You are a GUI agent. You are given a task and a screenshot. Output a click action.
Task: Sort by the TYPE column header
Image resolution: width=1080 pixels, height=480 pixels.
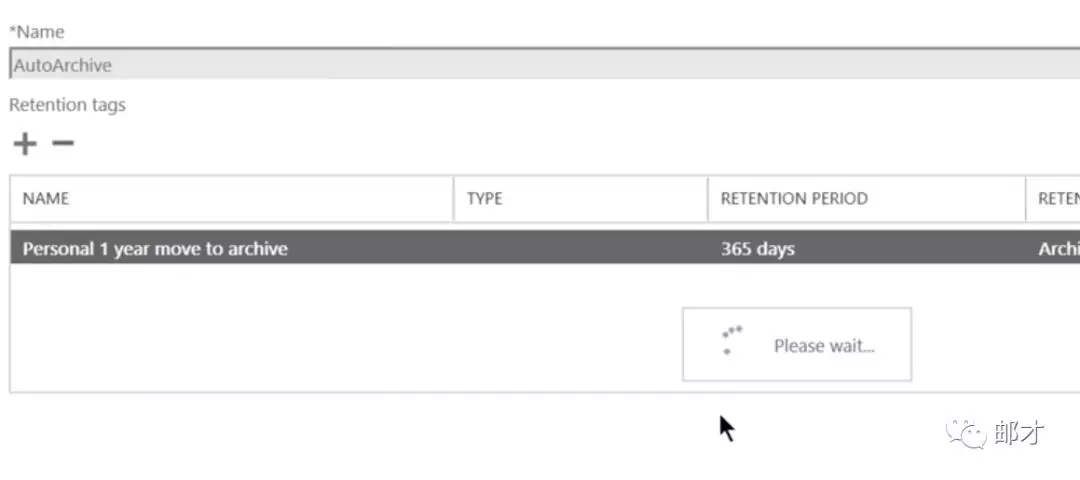[484, 198]
